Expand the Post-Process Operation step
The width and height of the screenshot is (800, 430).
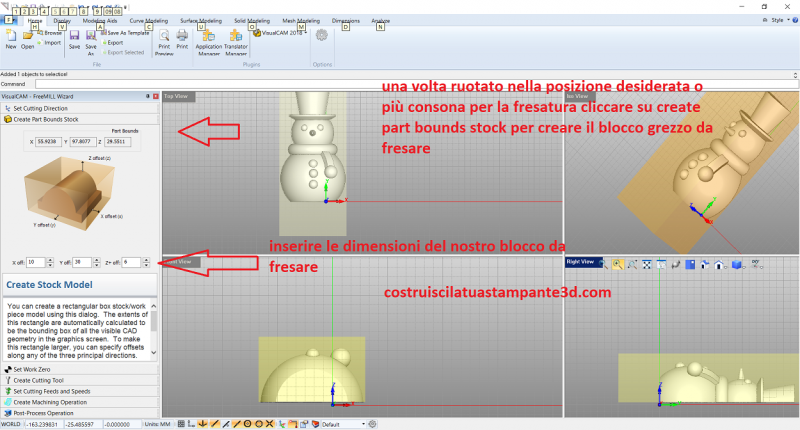click(80, 413)
